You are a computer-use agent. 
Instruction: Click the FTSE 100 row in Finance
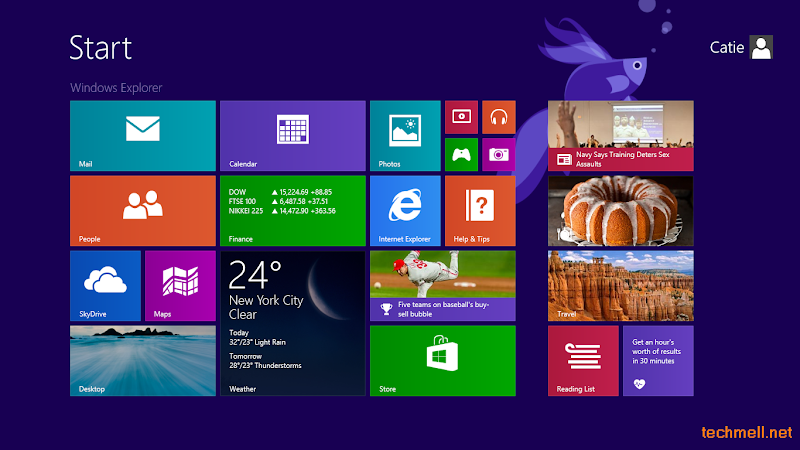coord(278,202)
